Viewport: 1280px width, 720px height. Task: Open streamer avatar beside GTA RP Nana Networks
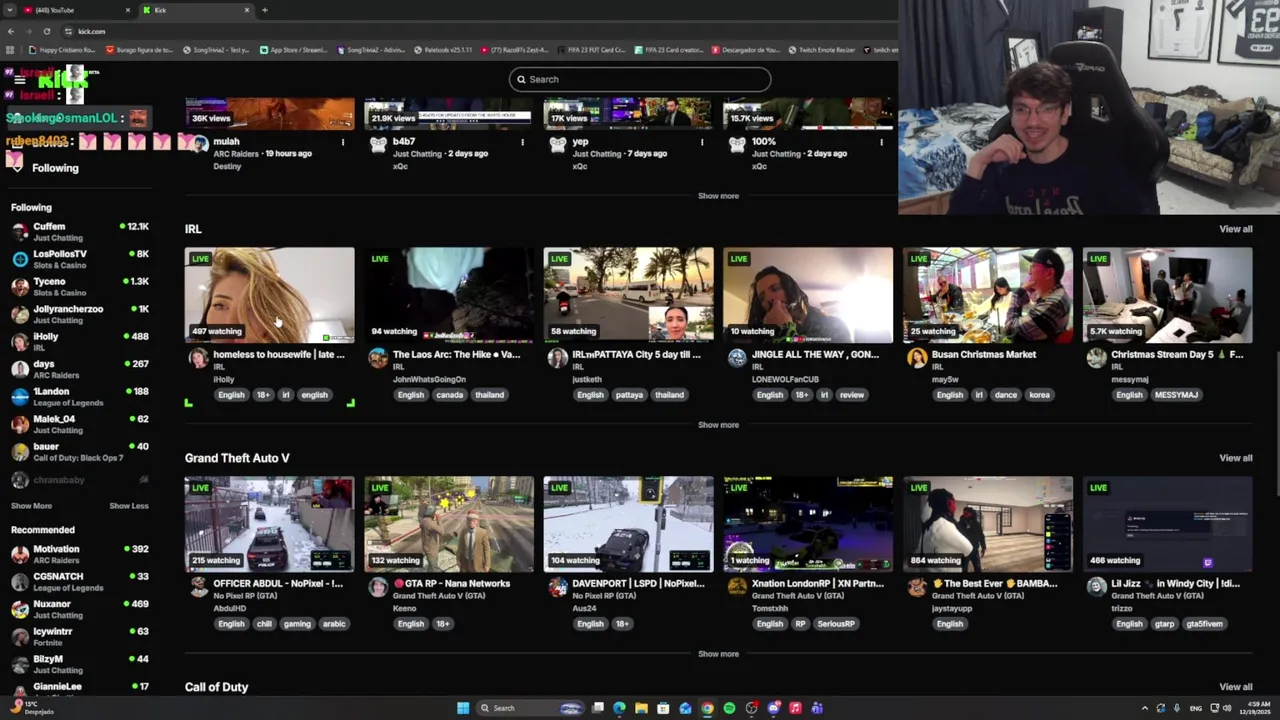click(x=378, y=587)
